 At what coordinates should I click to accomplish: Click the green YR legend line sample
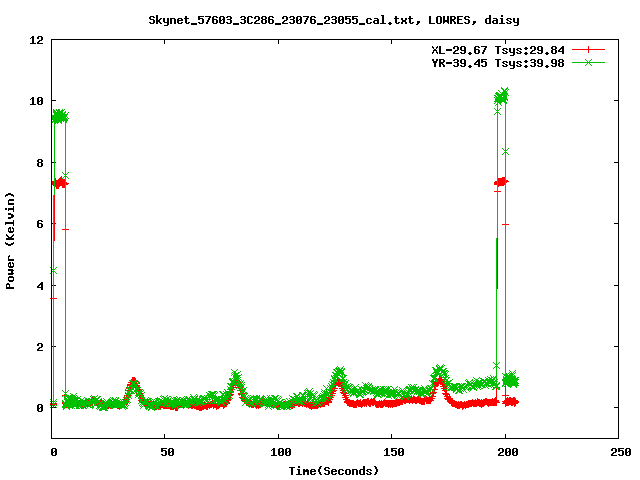(x=588, y=62)
